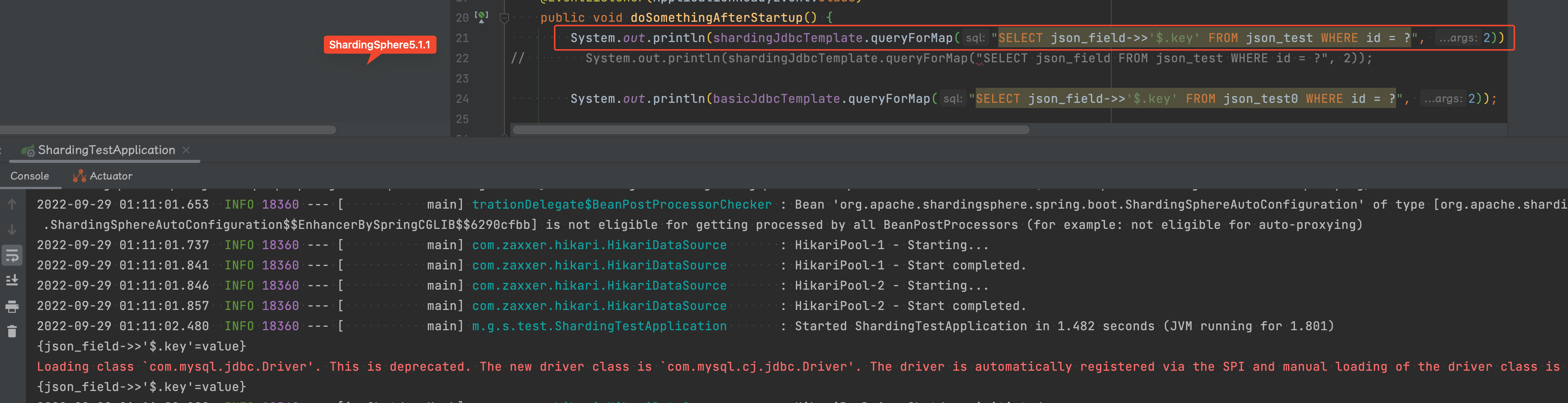Toggle soft-wrap in the console output

pyautogui.click(x=12, y=255)
